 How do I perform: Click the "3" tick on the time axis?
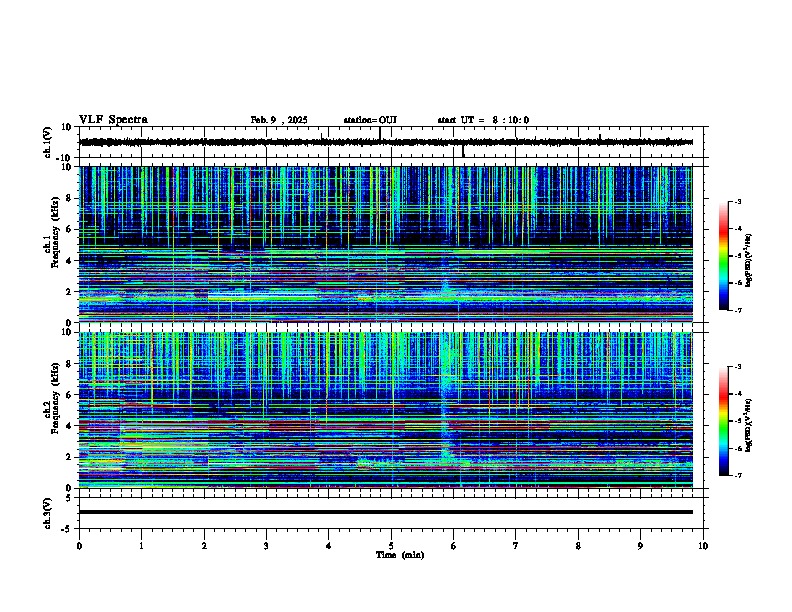pyautogui.click(x=266, y=546)
